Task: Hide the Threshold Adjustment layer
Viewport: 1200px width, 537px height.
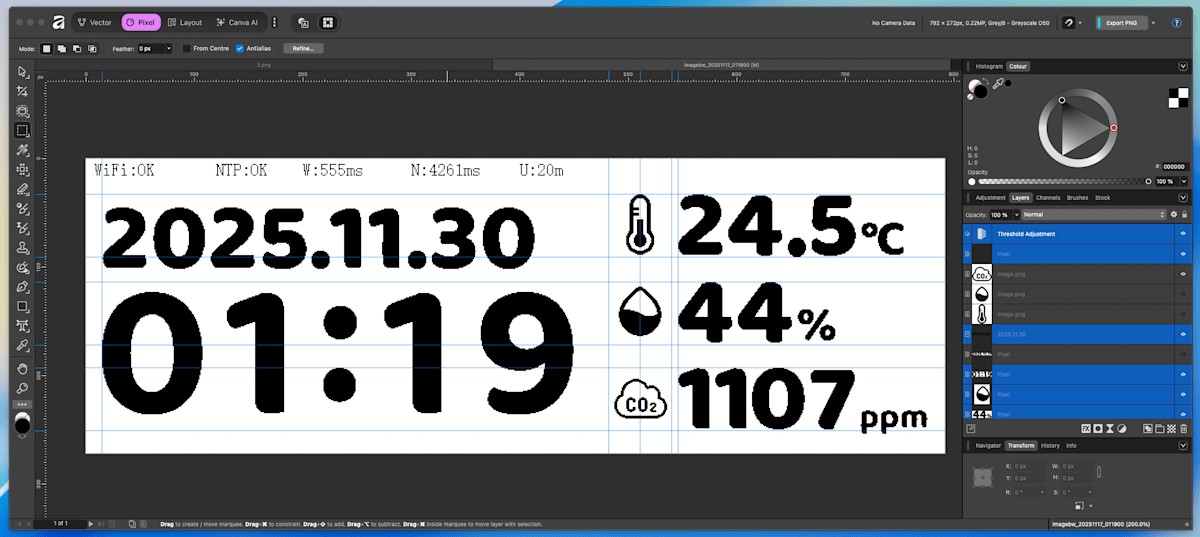Action: pyautogui.click(x=1183, y=233)
